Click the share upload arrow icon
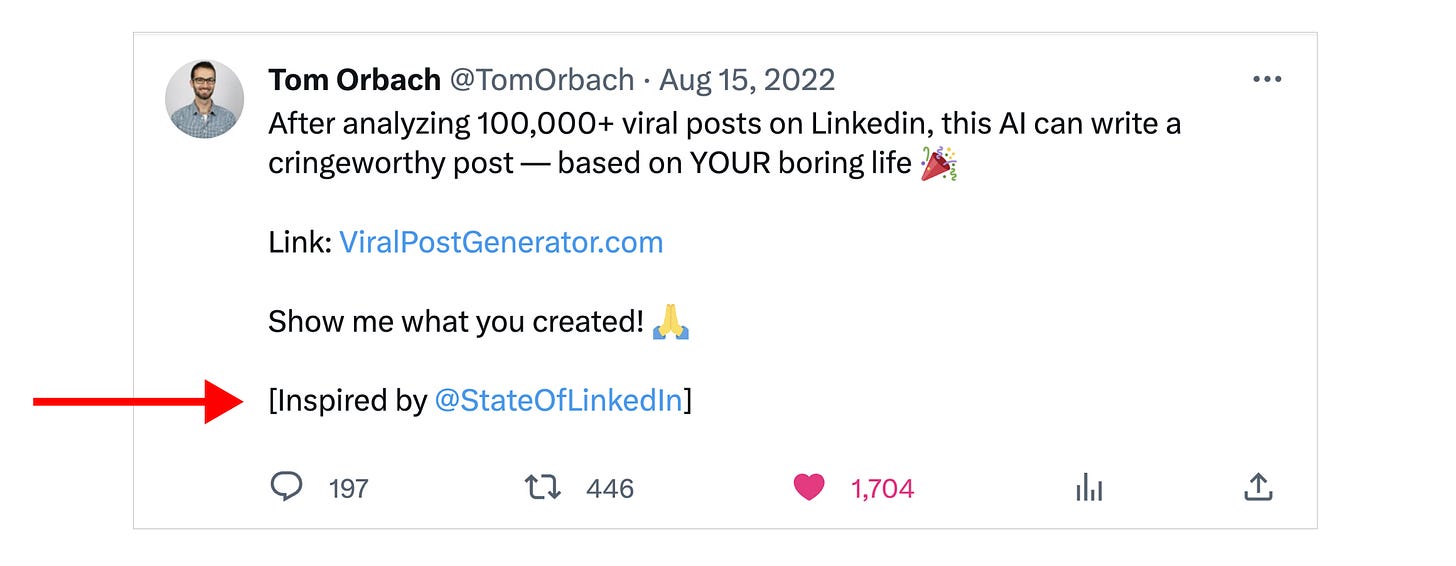The height and width of the screenshot is (566, 1456). 1257,487
